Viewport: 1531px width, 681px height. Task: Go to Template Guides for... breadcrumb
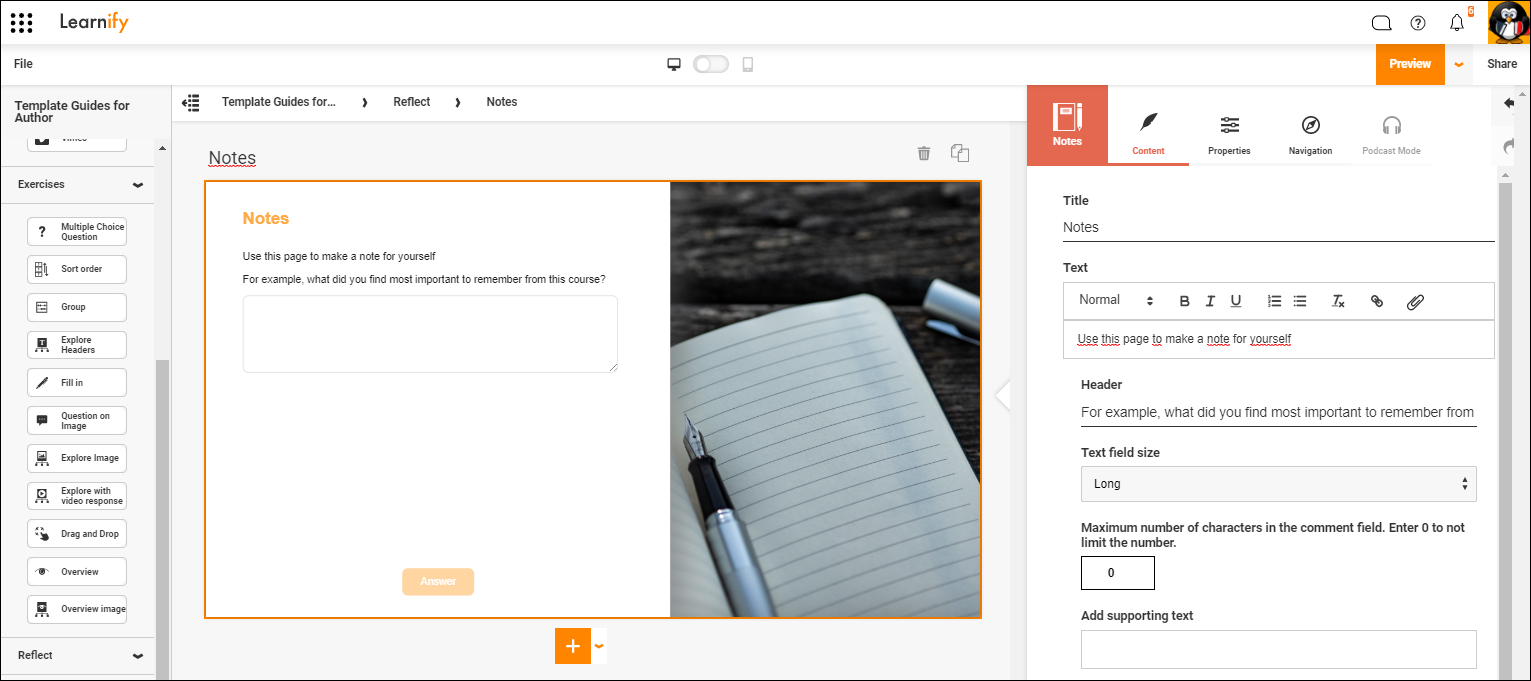click(x=279, y=102)
